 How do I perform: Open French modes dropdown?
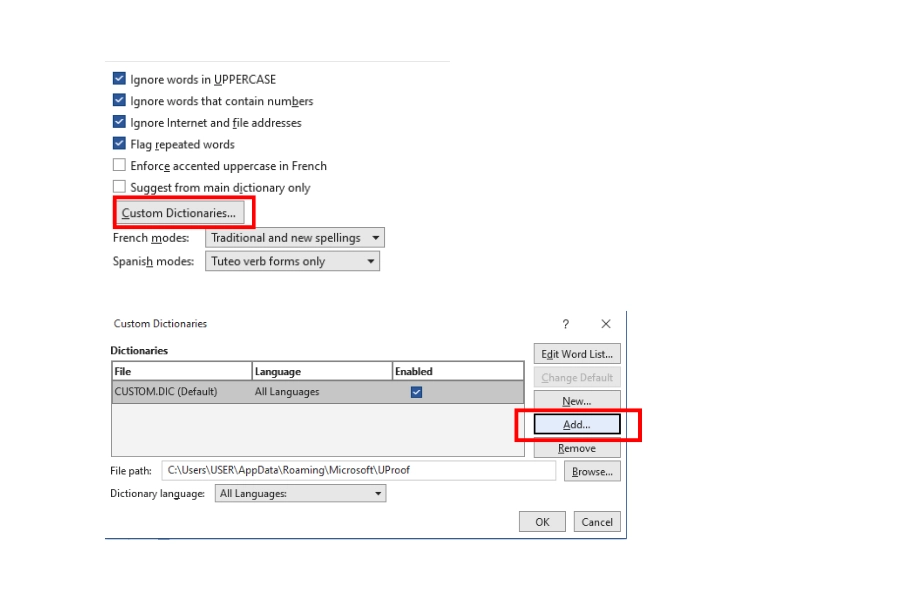tap(295, 238)
